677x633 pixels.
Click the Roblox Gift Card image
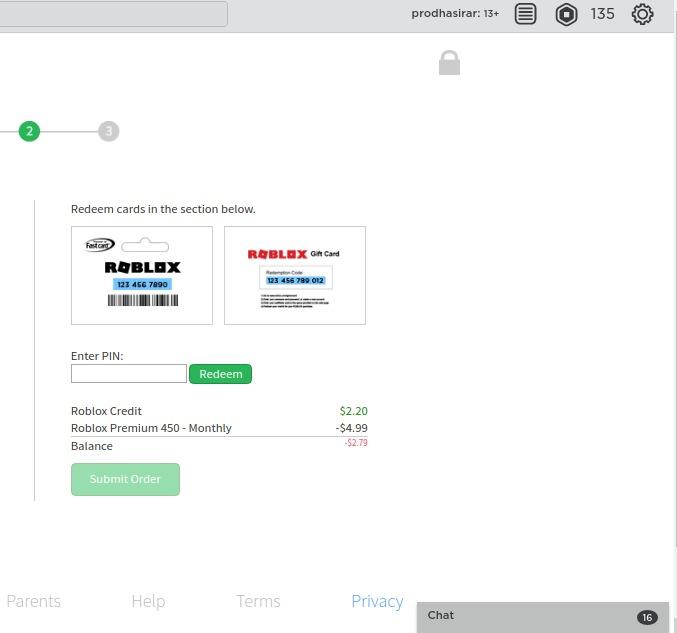click(294, 275)
